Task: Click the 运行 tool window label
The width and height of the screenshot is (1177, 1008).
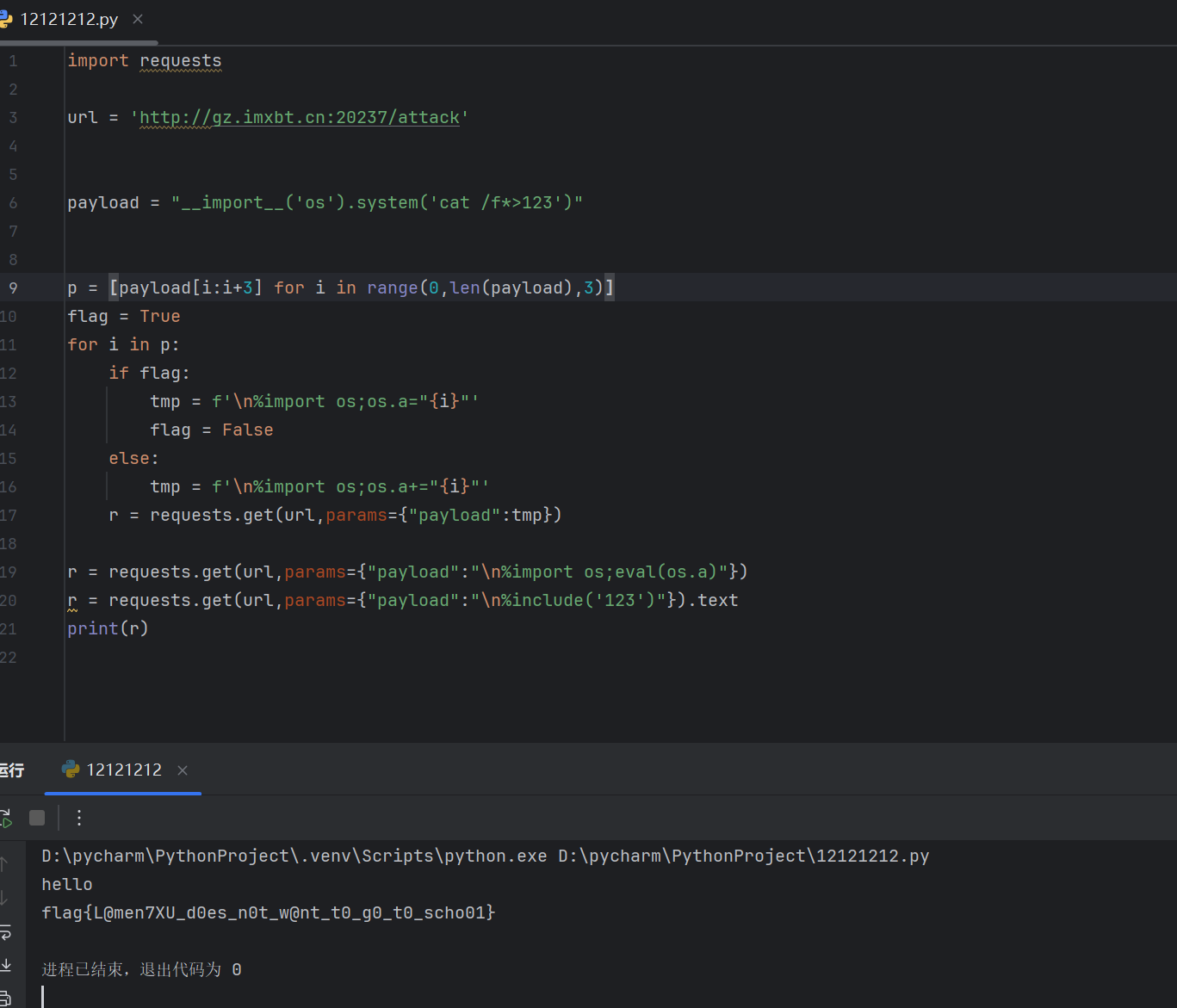Action: [11, 770]
